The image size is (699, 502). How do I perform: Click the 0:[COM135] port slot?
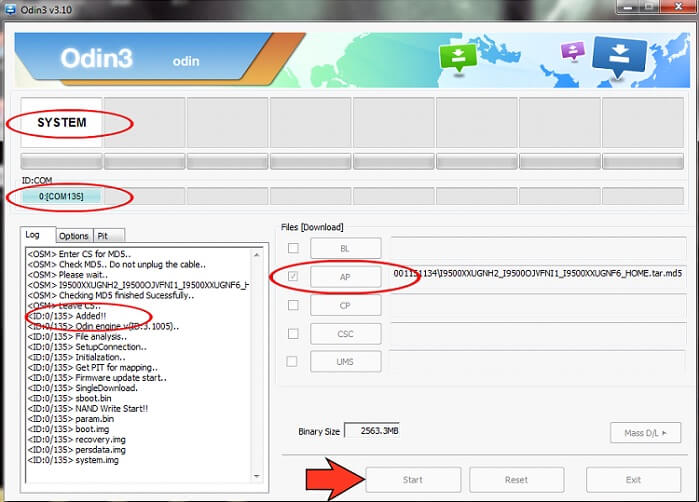point(62,196)
